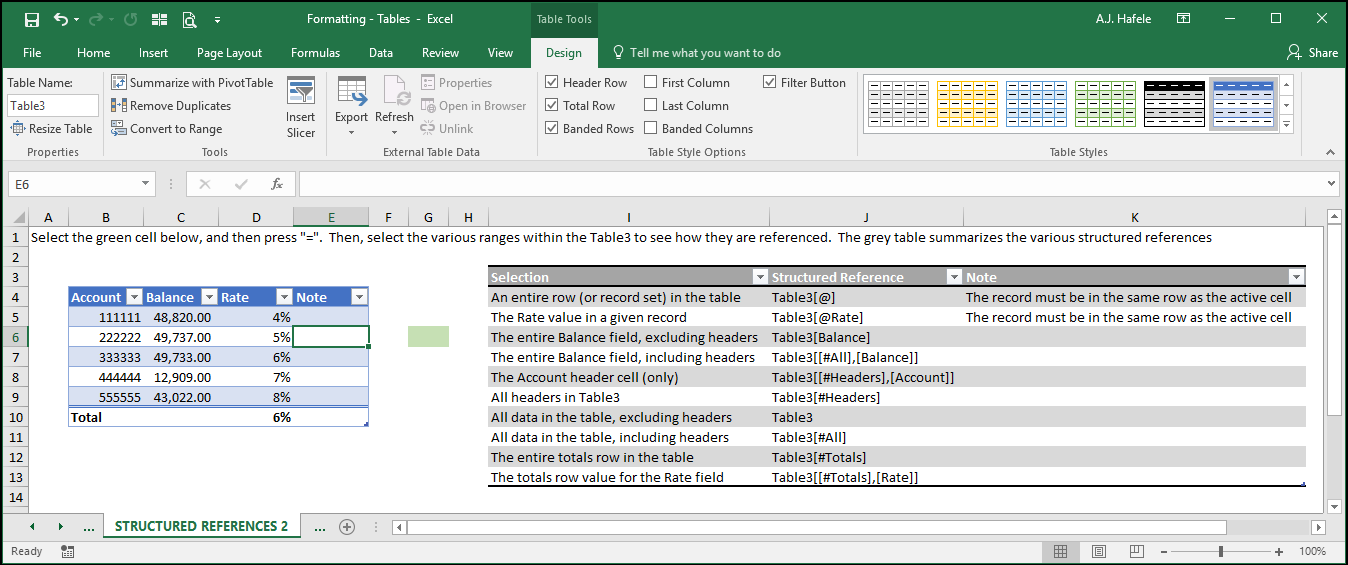The width and height of the screenshot is (1348, 565).
Task: Select the gold table style thumbnail
Action: tap(969, 104)
